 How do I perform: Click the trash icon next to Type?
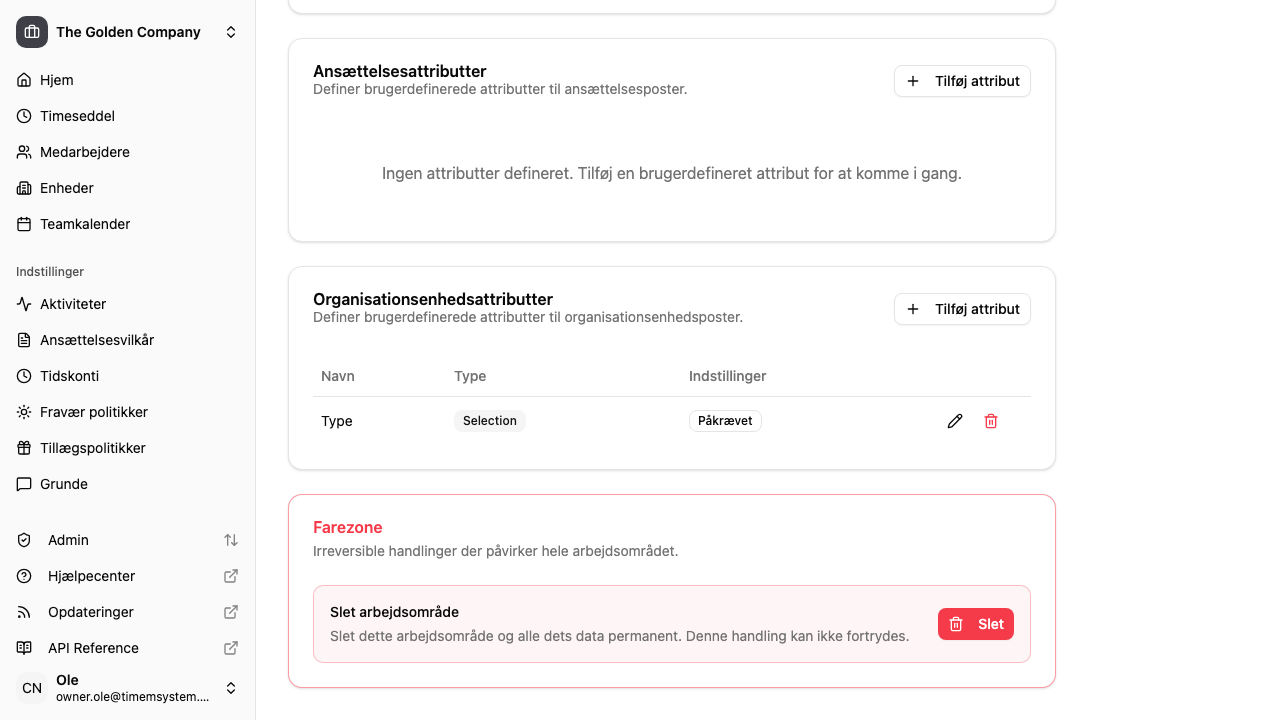(991, 421)
